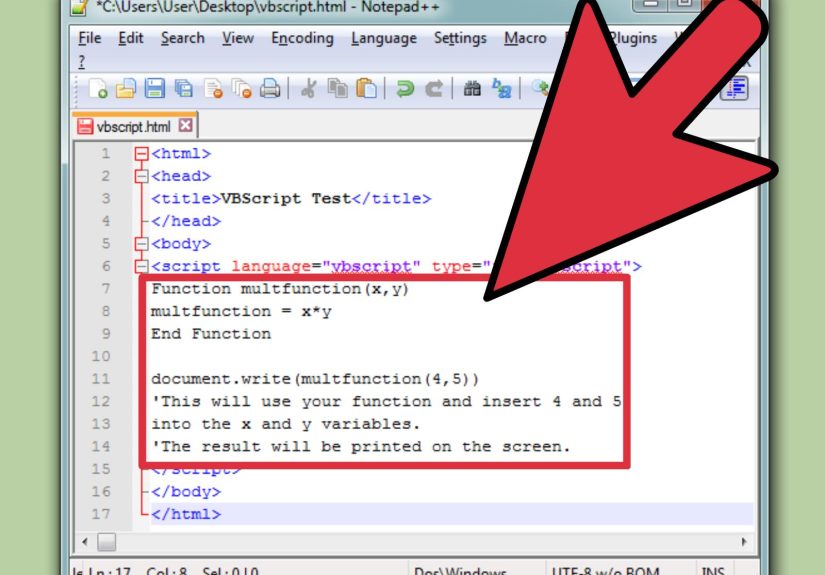Click the green Undo arrow icon

tap(405, 88)
